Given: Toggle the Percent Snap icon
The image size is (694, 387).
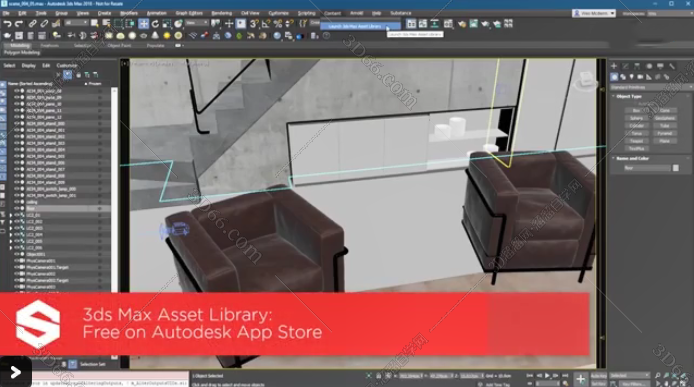Looking at the screenshot, I should pos(278,23).
